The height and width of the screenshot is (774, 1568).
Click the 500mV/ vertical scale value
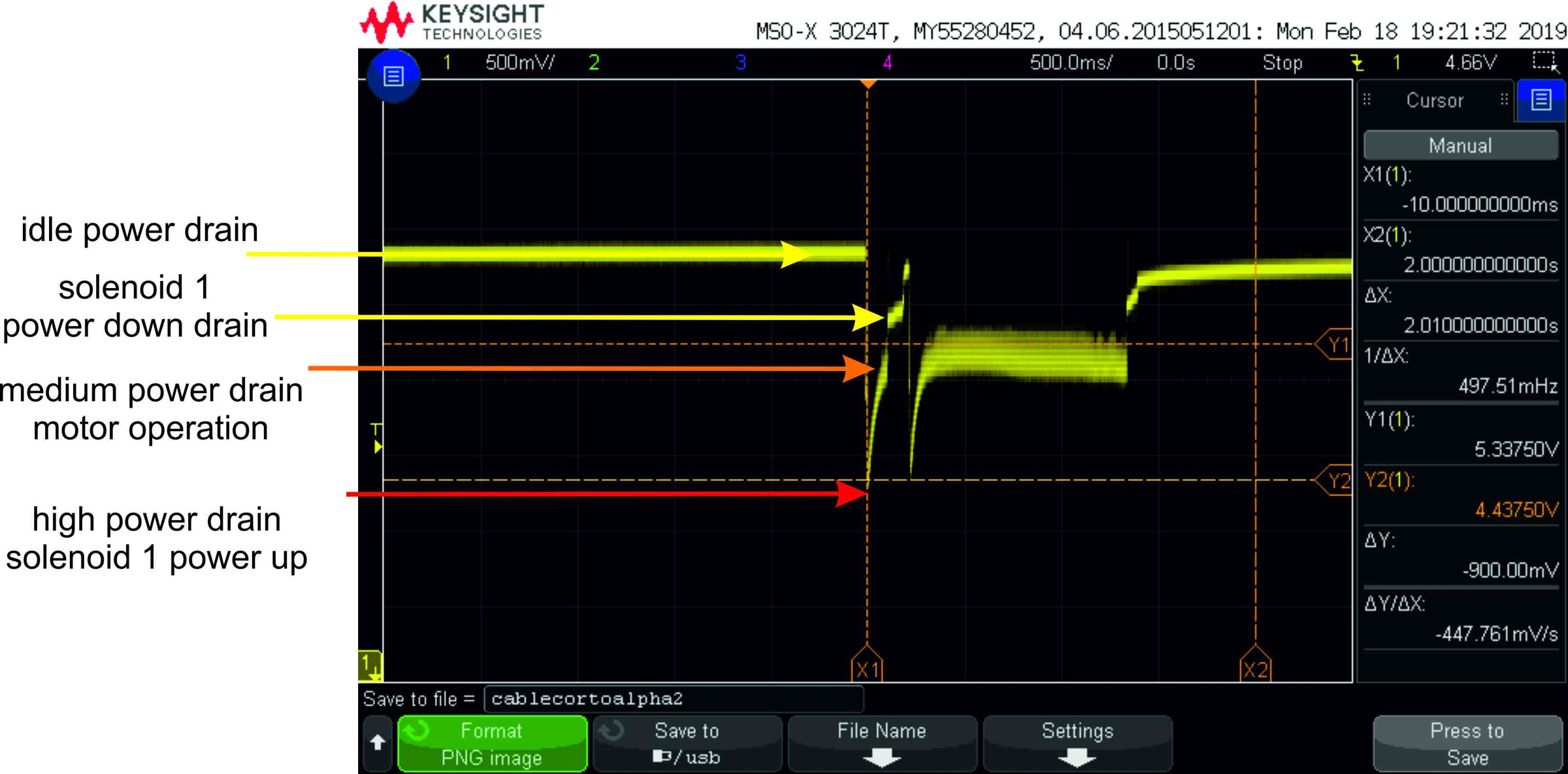click(520, 63)
